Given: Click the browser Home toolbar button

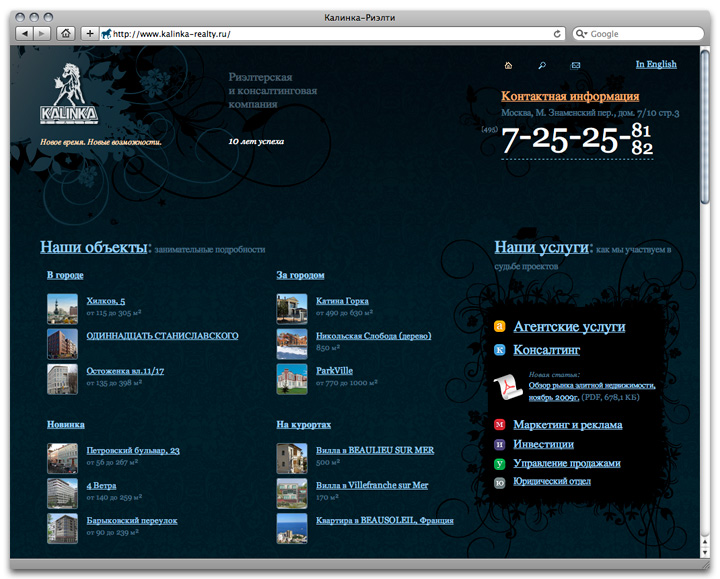Looking at the screenshot, I should coord(65,33).
